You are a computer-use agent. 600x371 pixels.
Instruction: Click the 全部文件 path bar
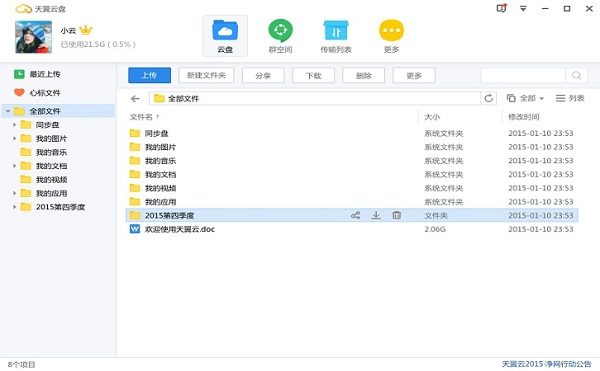click(315, 98)
